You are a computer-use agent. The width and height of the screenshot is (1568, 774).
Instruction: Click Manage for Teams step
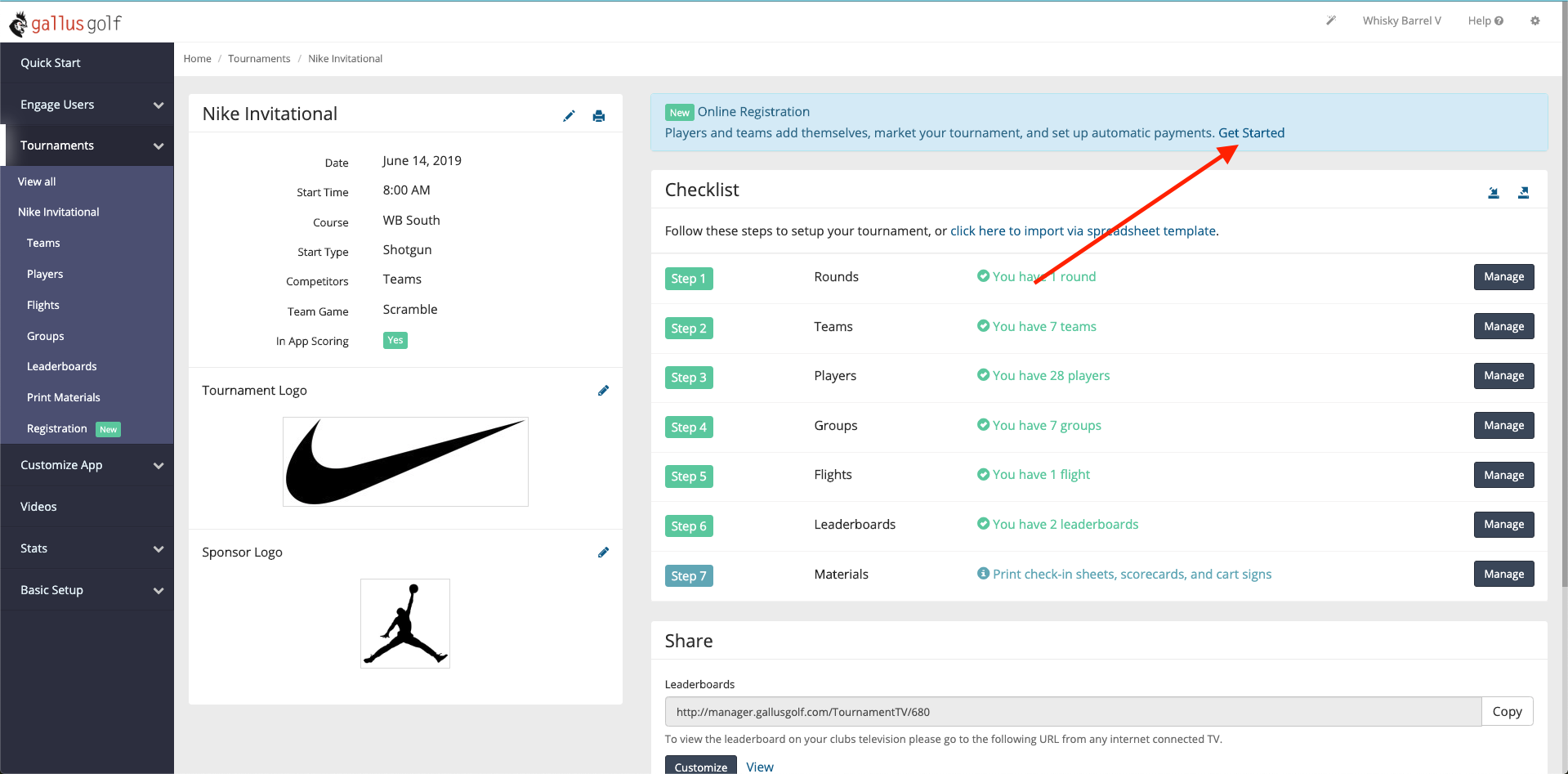pyautogui.click(x=1503, y=326)
